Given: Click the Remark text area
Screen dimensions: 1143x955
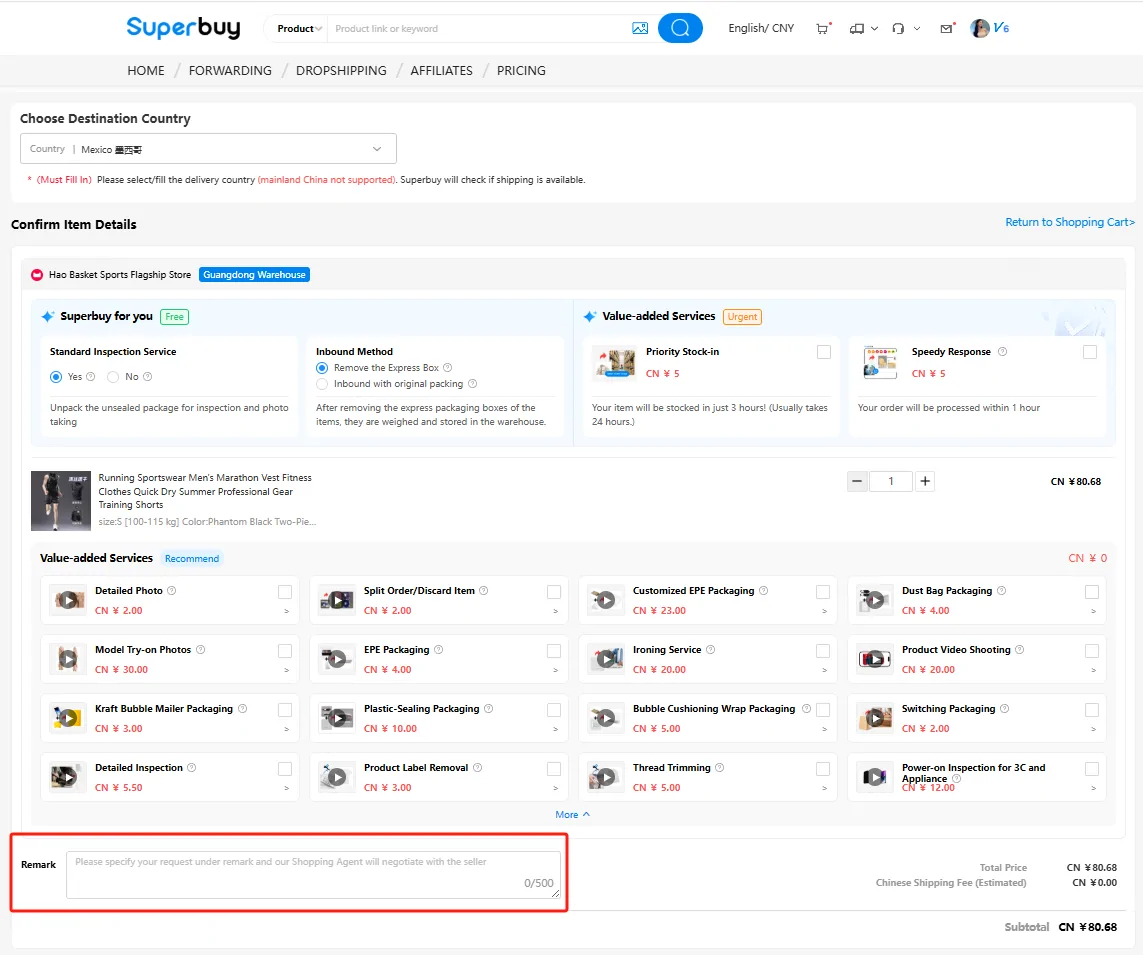Looking at the screenshot, I should (x=313, y=875).
